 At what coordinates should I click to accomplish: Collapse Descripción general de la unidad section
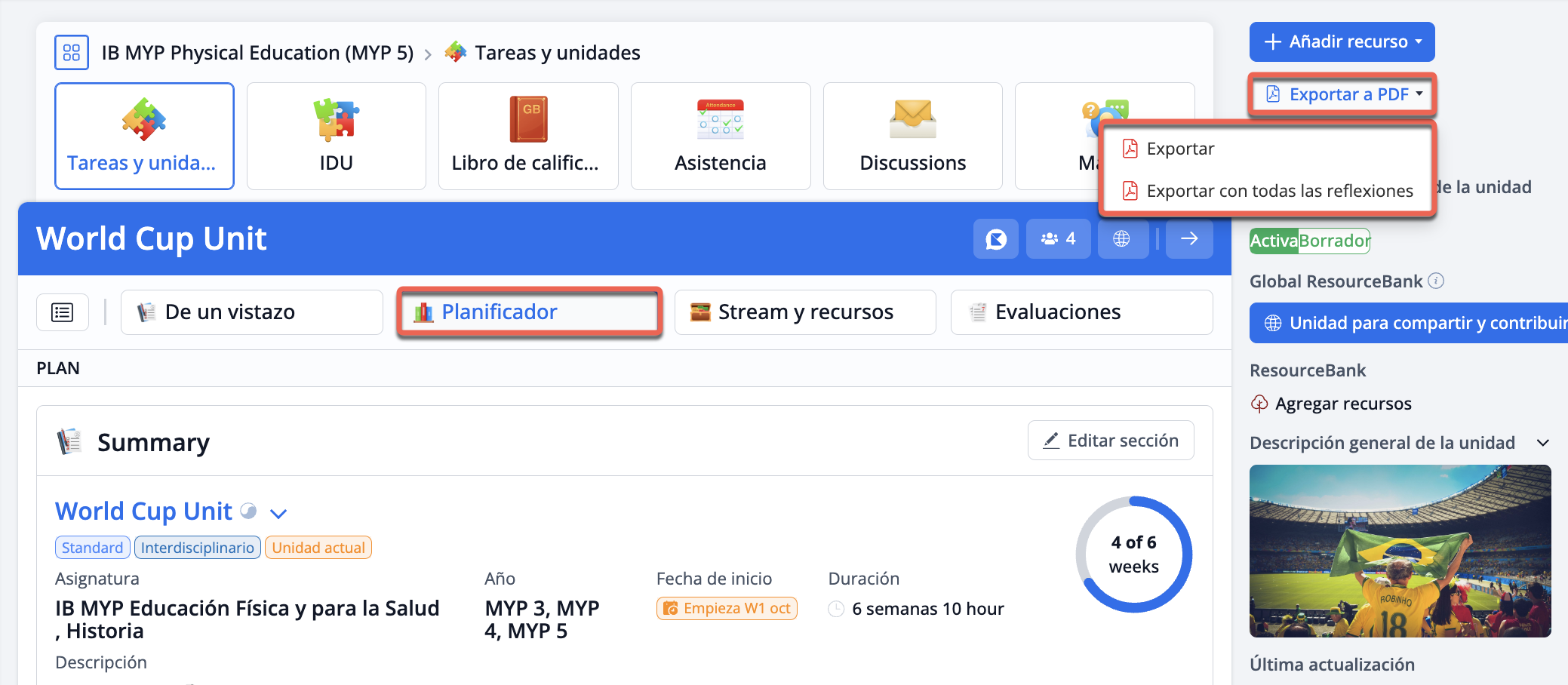pyautogui.click(x=1543, y=443)
